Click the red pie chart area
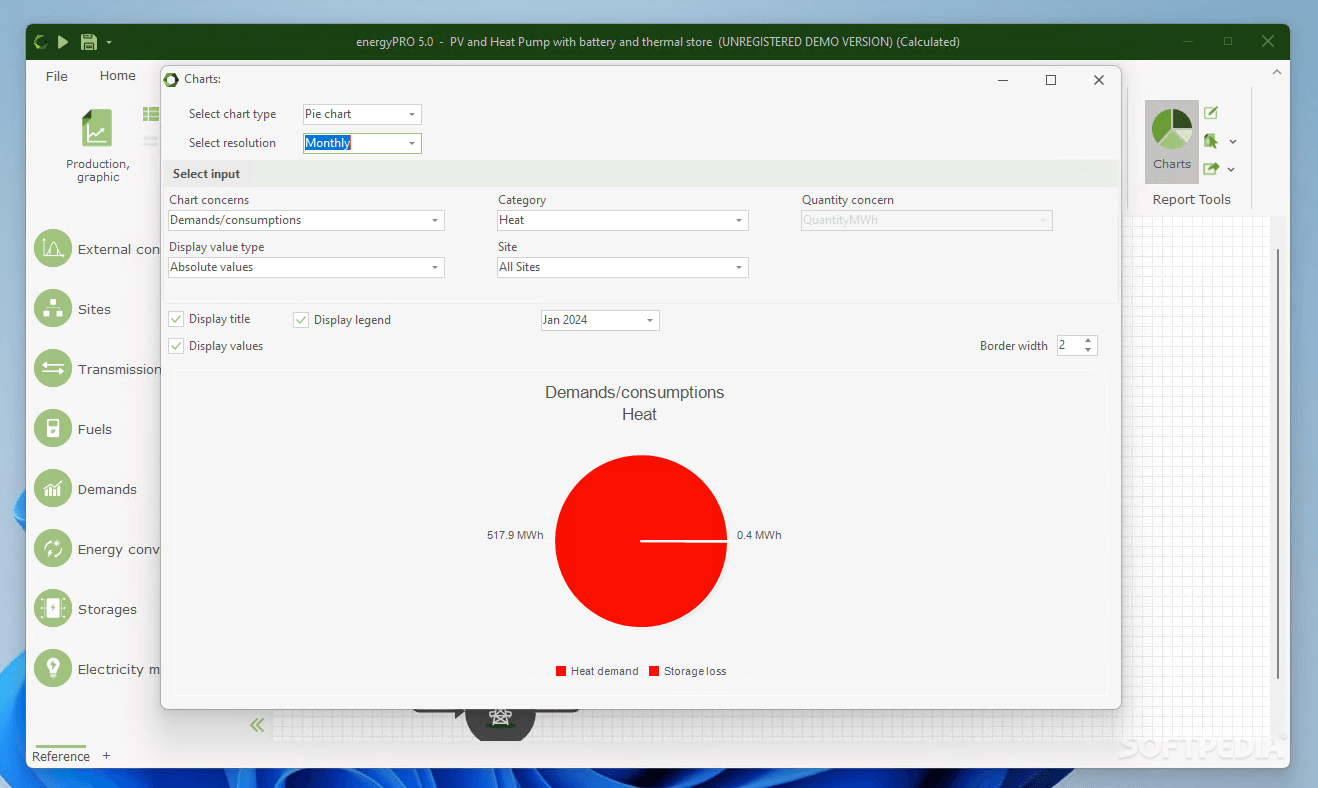This screenshot has height=788, width=1318. [x=641, y=541]
